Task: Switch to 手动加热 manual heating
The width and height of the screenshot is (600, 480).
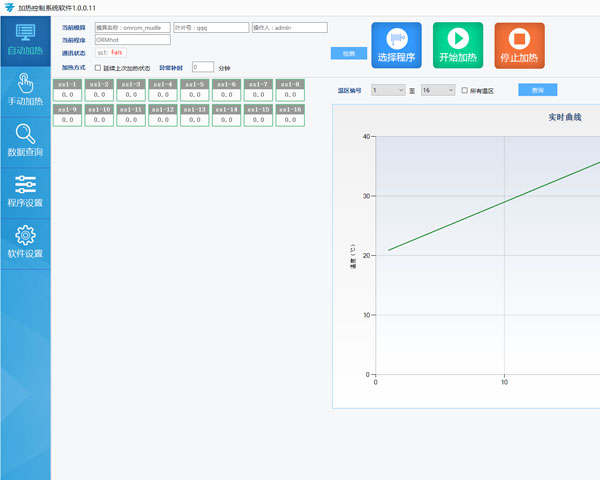Action: (25, 88)
